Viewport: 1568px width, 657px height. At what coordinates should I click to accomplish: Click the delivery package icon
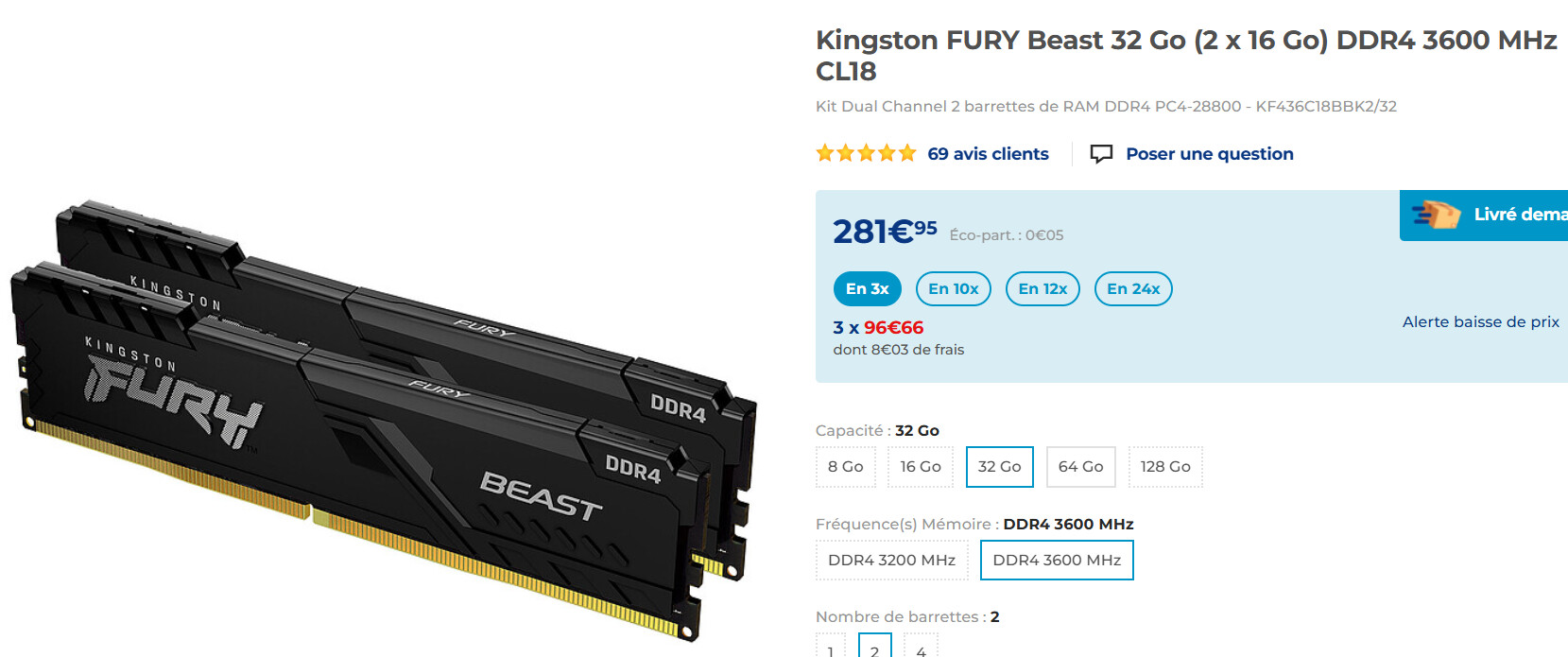click(1437, 215)
